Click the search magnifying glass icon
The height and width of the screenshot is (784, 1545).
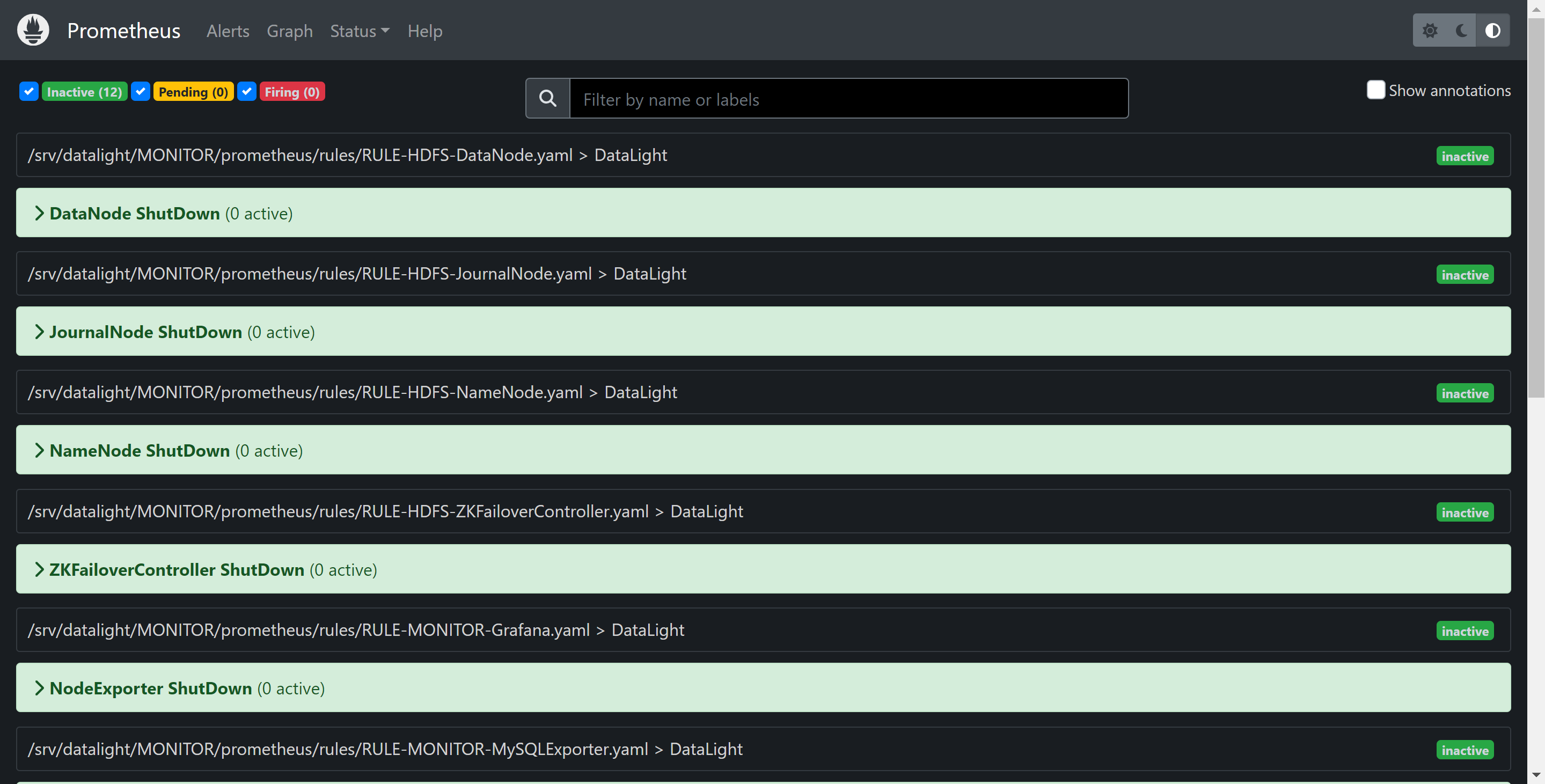(x=548, y=98)
